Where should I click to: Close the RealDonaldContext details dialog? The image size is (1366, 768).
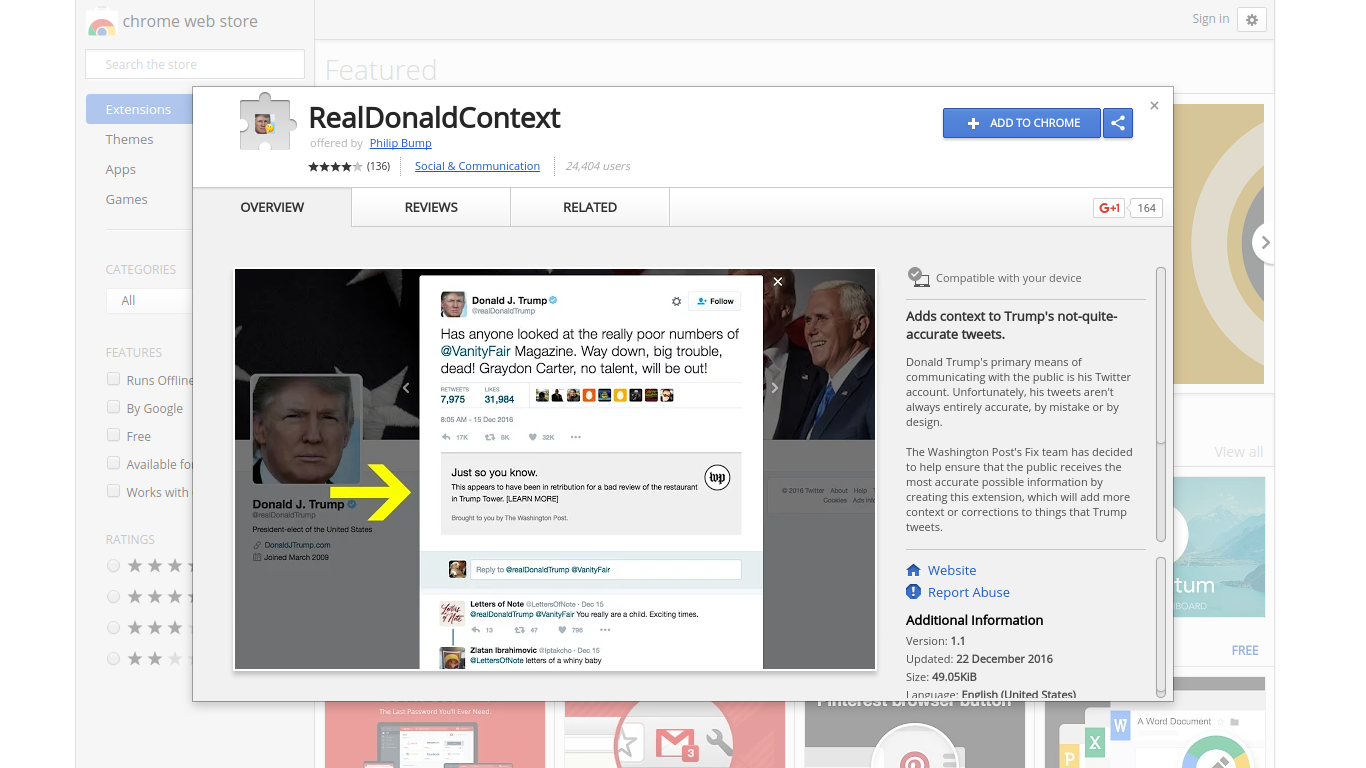tap(1154, 105)
